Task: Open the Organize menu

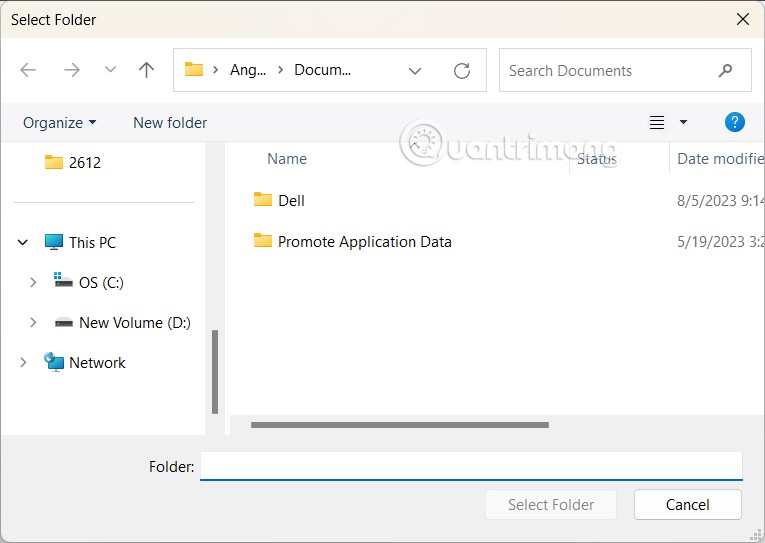Action: (60, 122)
